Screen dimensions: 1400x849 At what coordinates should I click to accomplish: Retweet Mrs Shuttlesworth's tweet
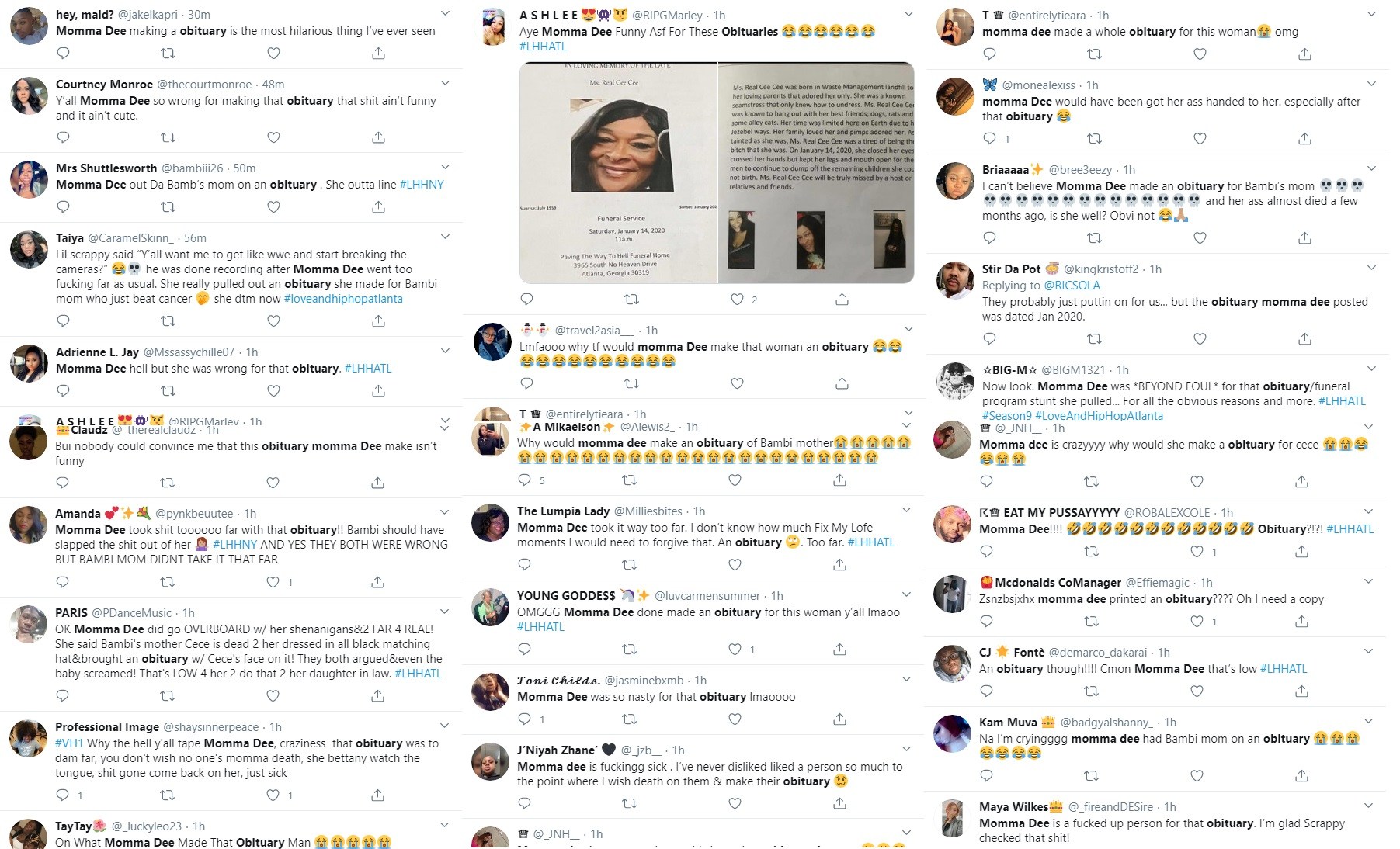coord(168,207)
